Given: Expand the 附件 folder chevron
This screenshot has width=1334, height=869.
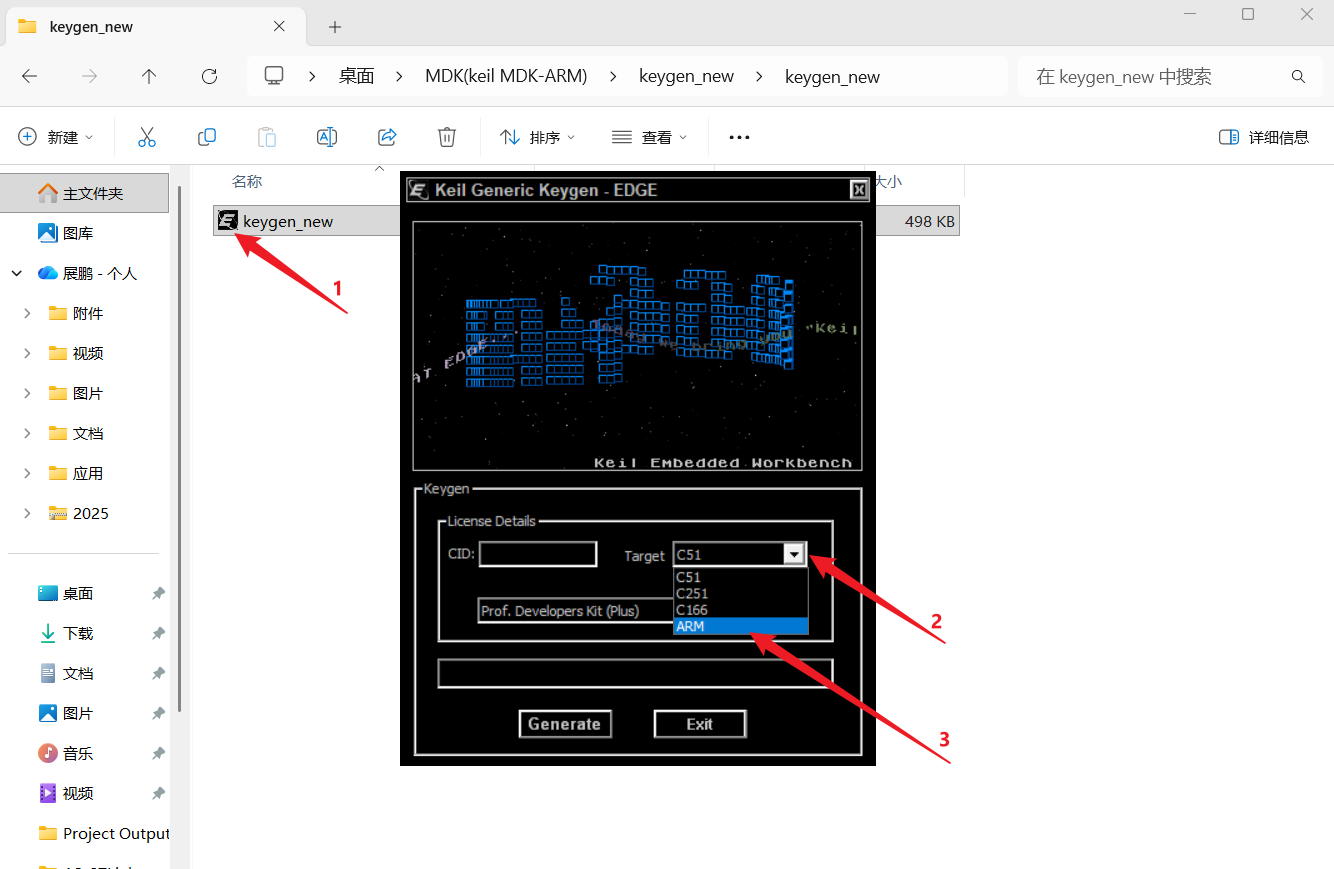Looking at the screenshot, I should click(27, 313).
